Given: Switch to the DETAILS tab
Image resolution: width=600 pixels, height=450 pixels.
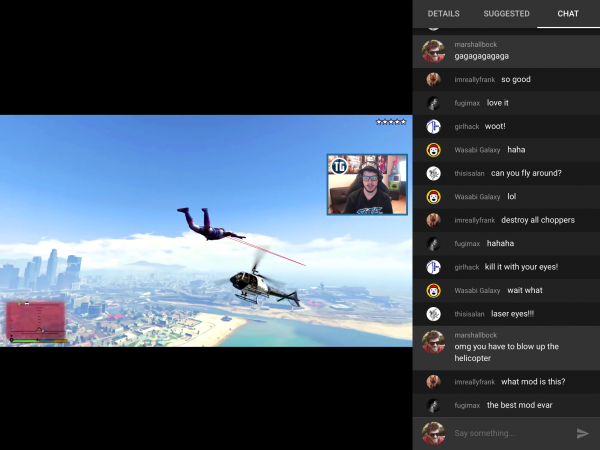Looking at the screenshot, I should coord(443,14).
